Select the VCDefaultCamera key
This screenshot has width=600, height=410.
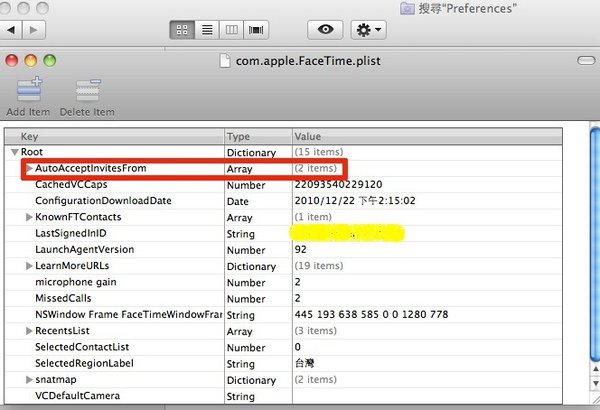[78, 396]
